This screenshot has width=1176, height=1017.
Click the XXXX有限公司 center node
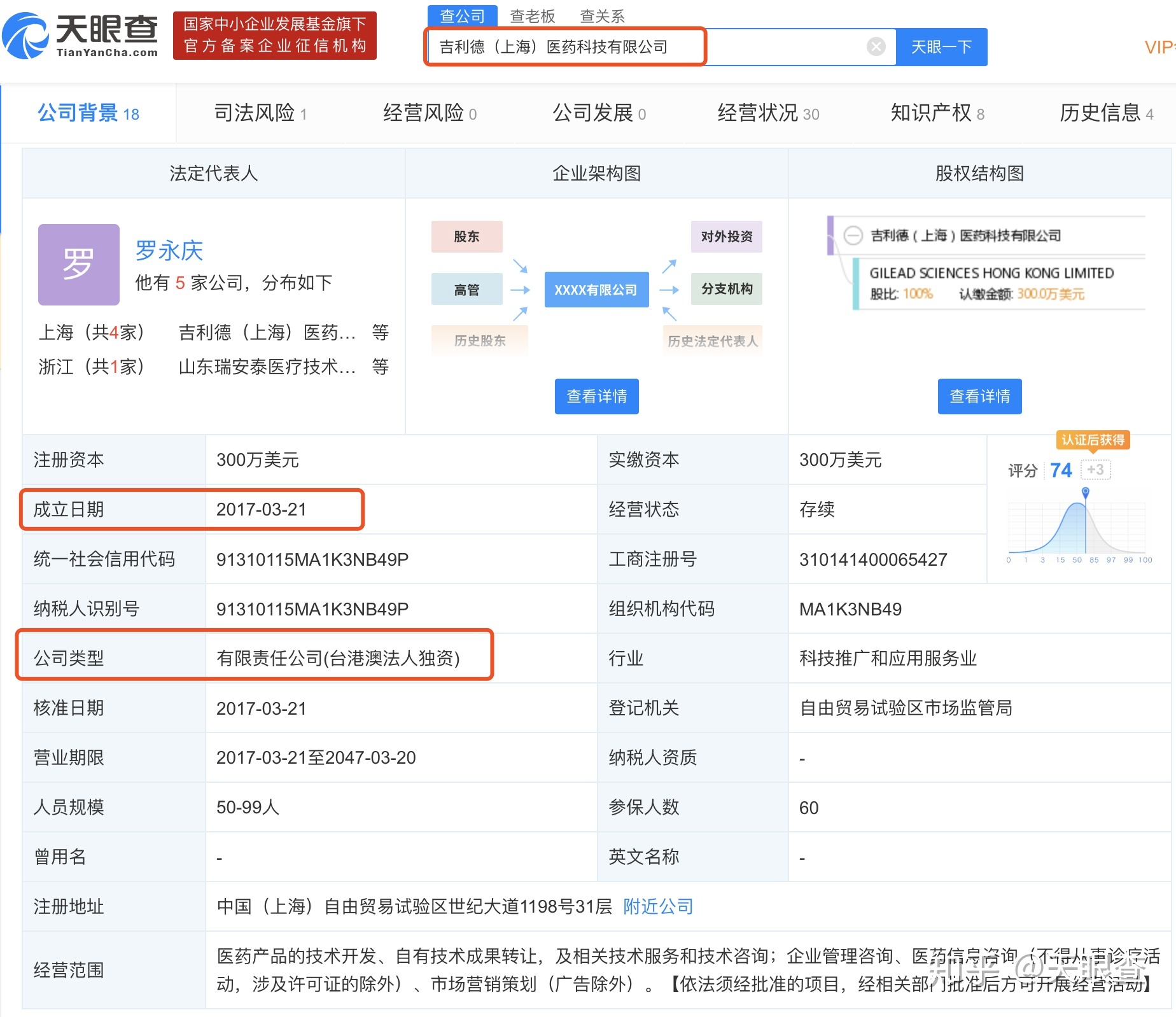[596, 290]
